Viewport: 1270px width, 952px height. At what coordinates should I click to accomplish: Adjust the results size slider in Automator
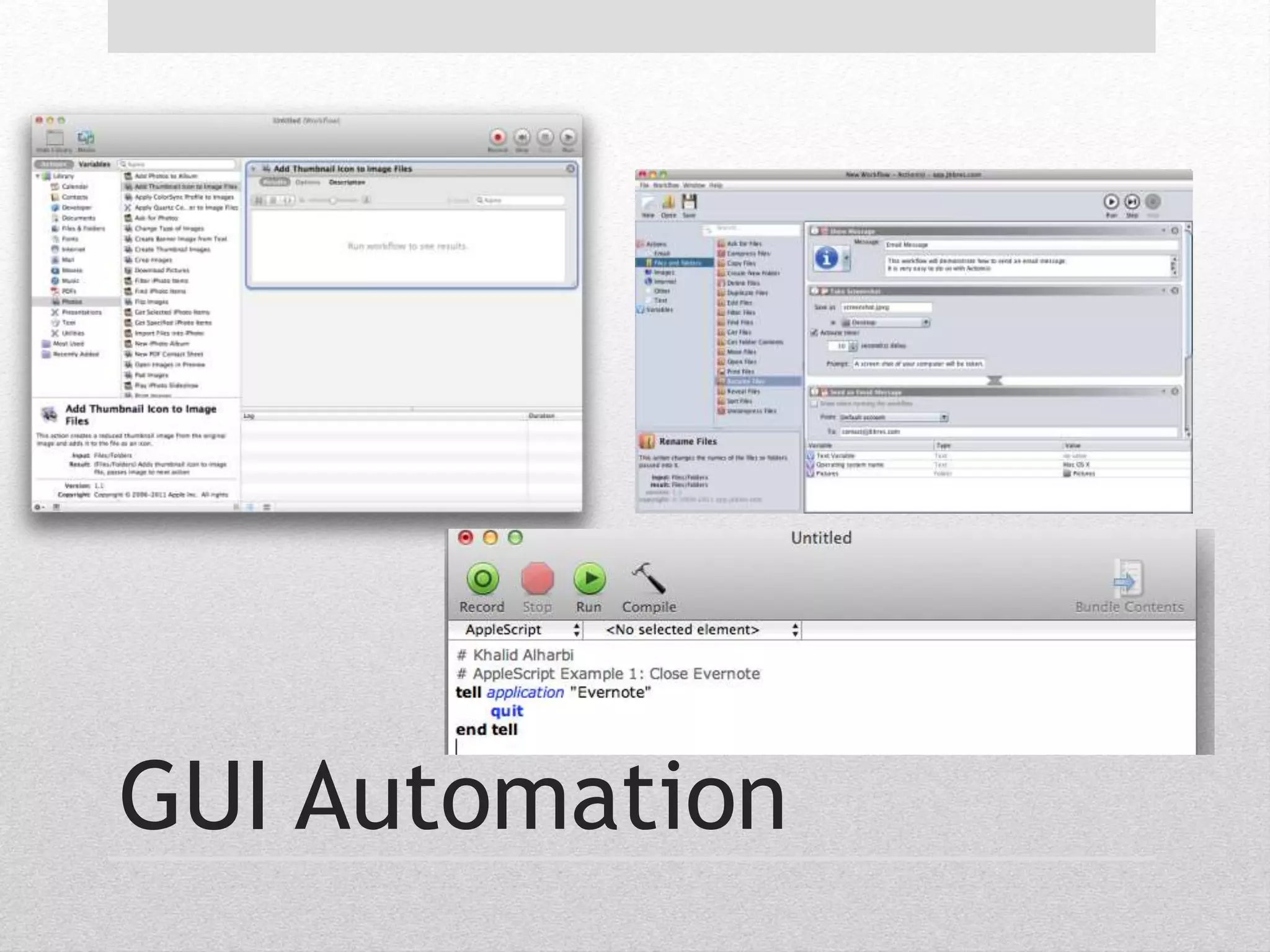coord(334,200)
